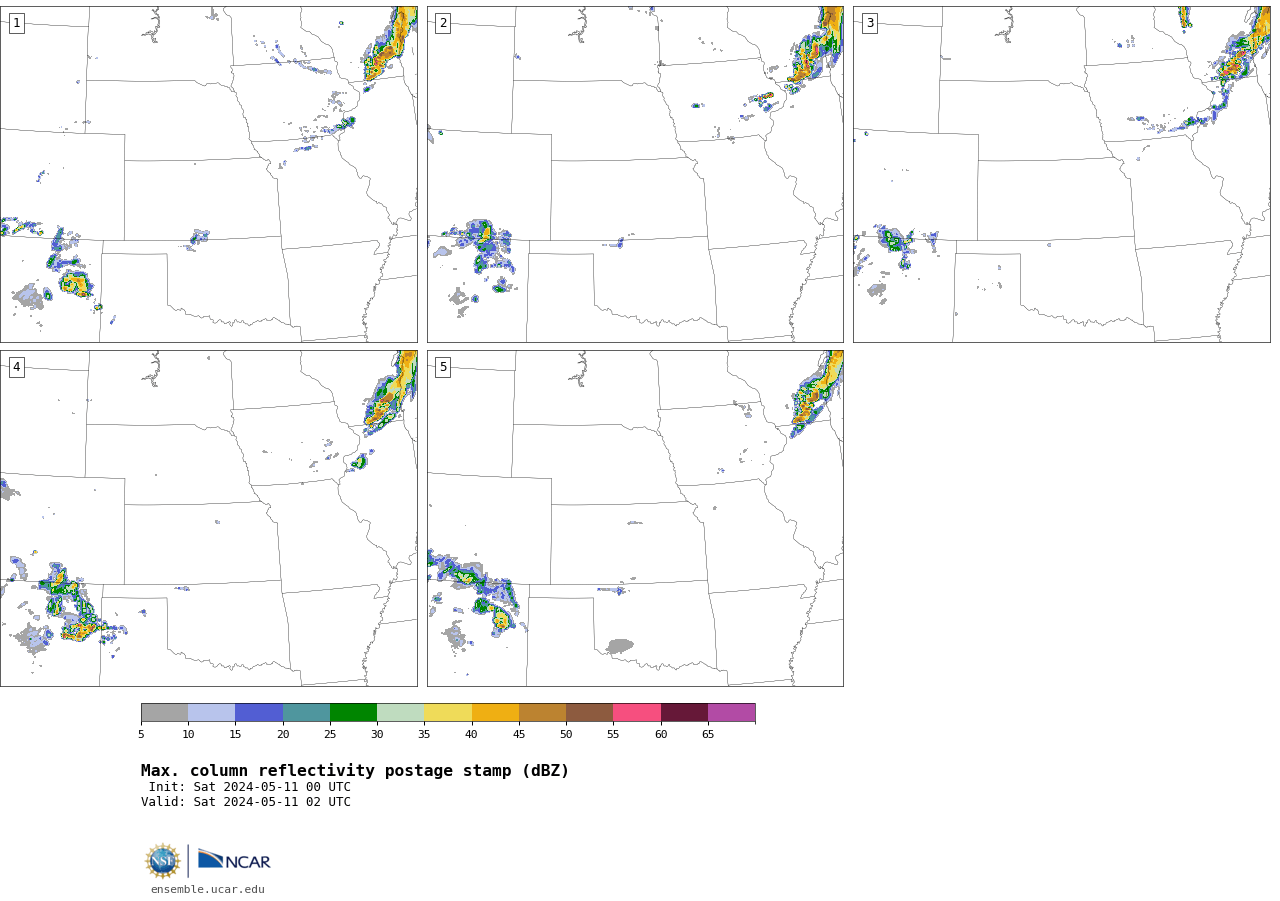Viewport: 1280px width, 901px height.
Task: Select the light blue 10-15 dBZ swatch
Action: coord(211,713)
